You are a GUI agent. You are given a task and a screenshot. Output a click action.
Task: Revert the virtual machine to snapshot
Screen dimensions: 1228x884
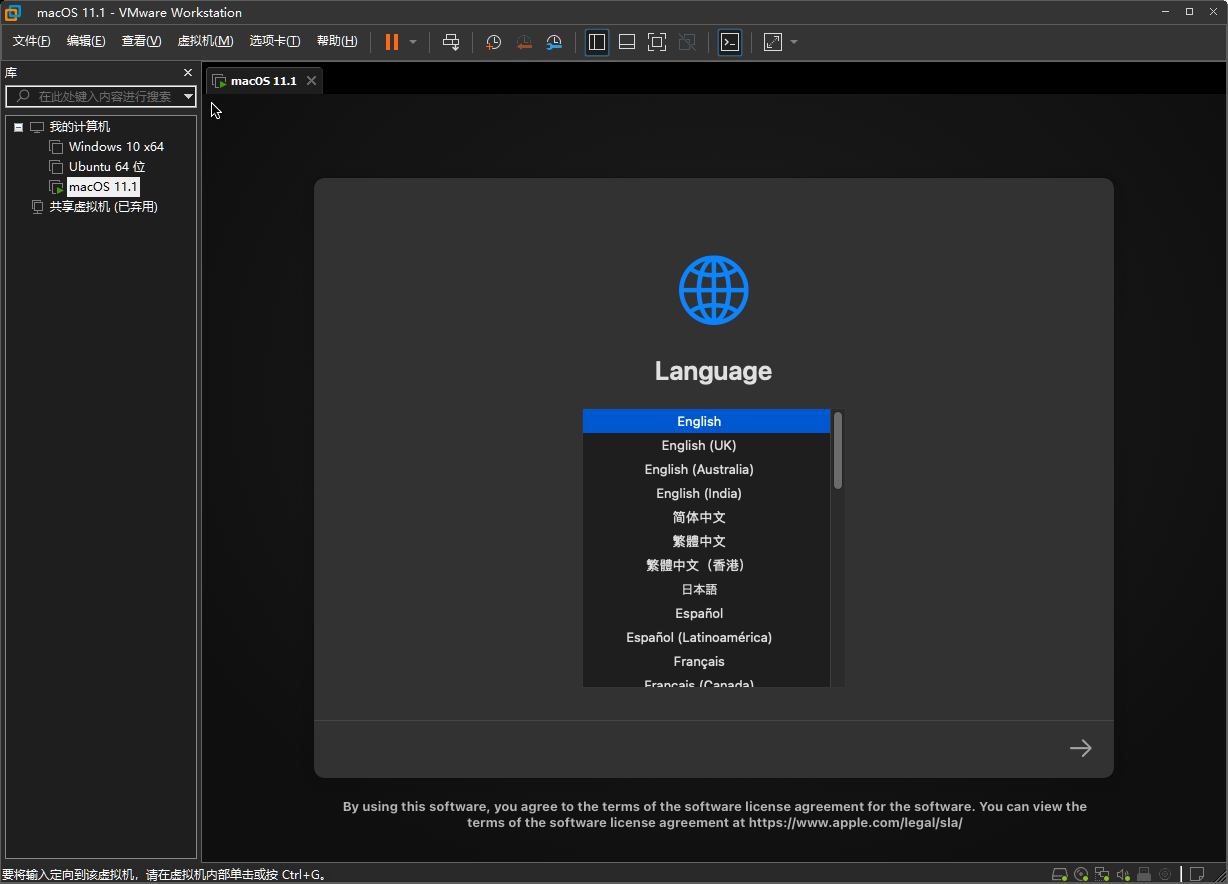point(524,42)
